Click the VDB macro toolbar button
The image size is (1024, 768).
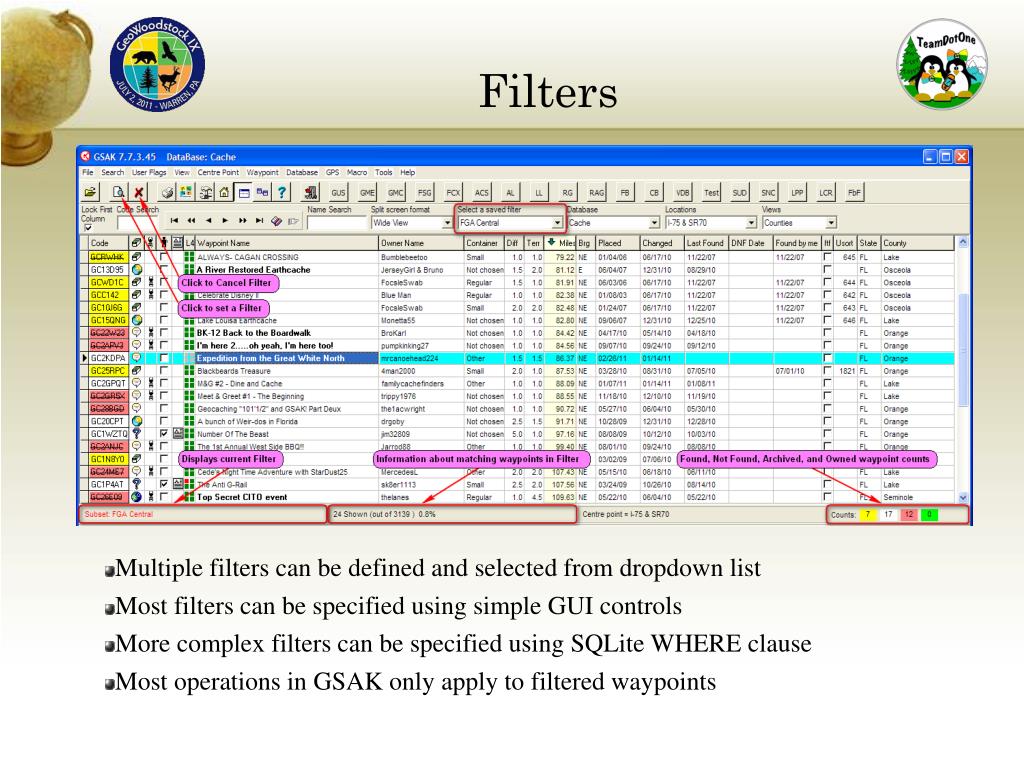coord(682,193)
